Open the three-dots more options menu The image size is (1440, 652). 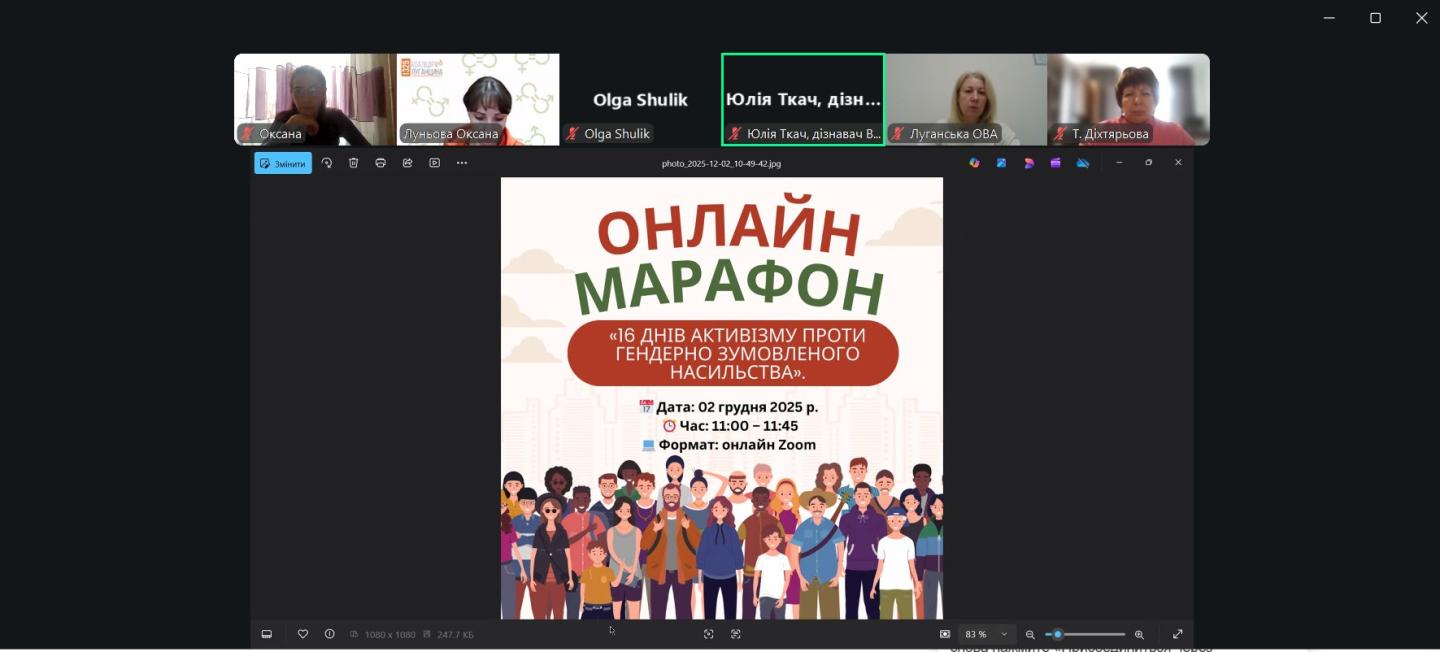point(461,163)
